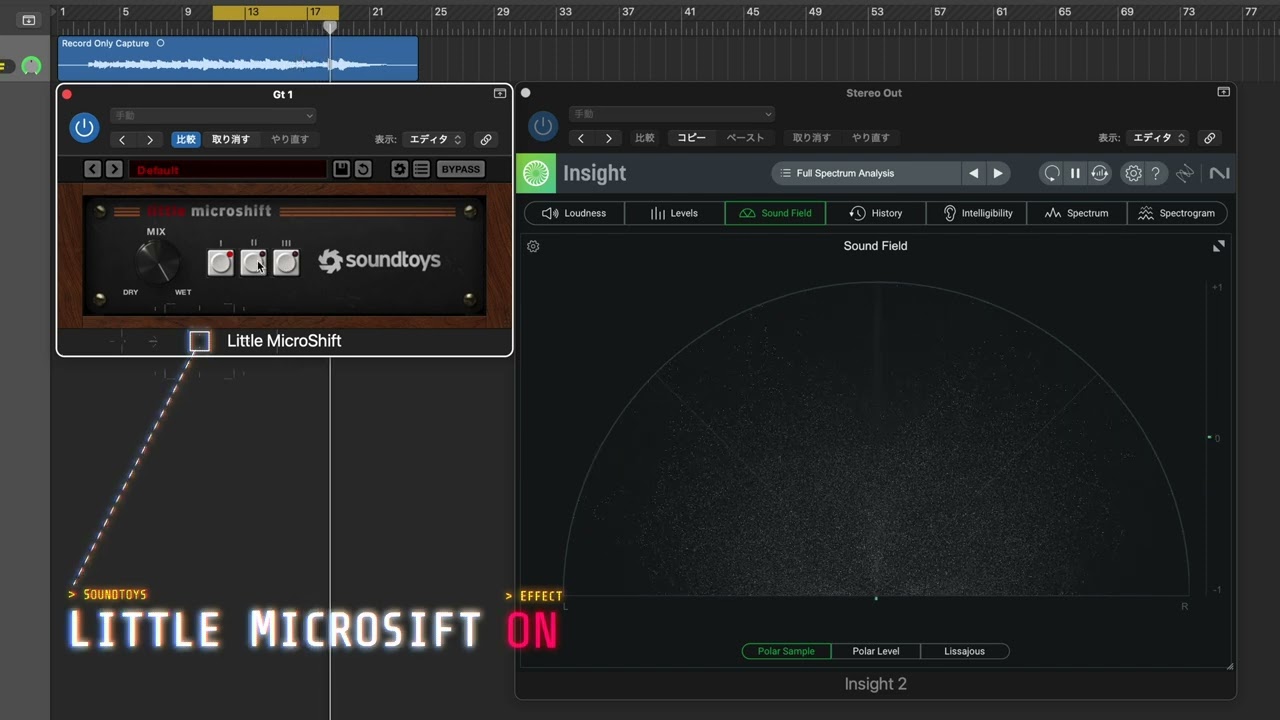Click ペースト paste in Stereo Out window
Viewport: 1280px width, 720px height.
coord(745,138)
